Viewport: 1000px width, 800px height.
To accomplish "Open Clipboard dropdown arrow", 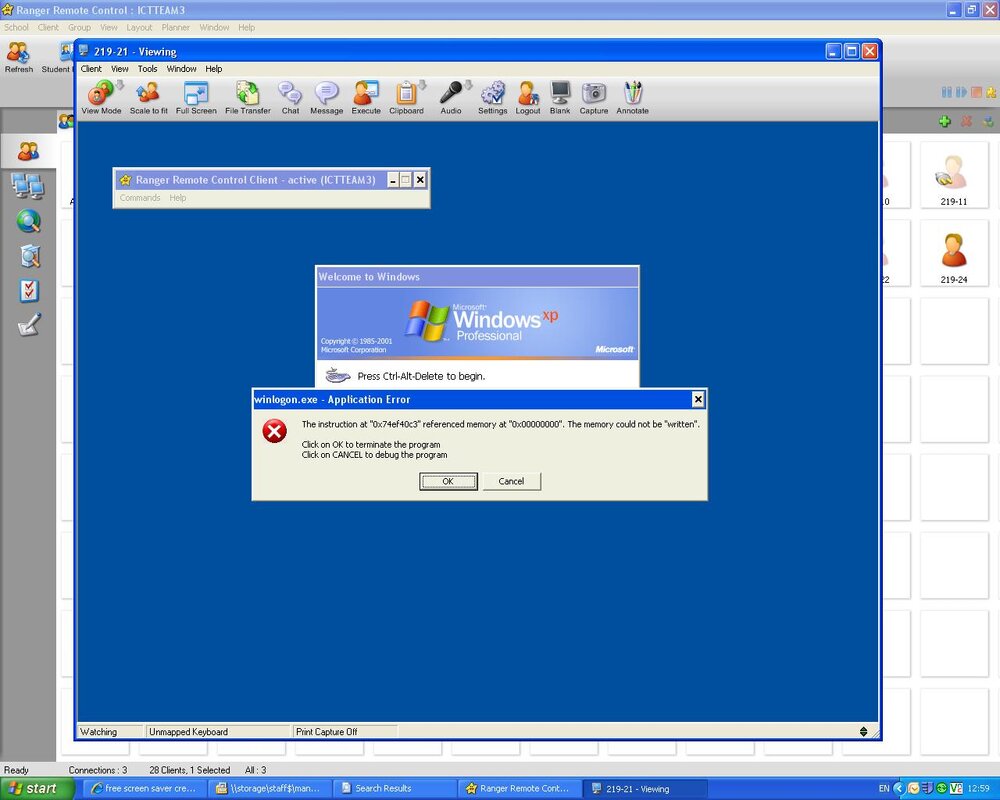I will 422,85.
